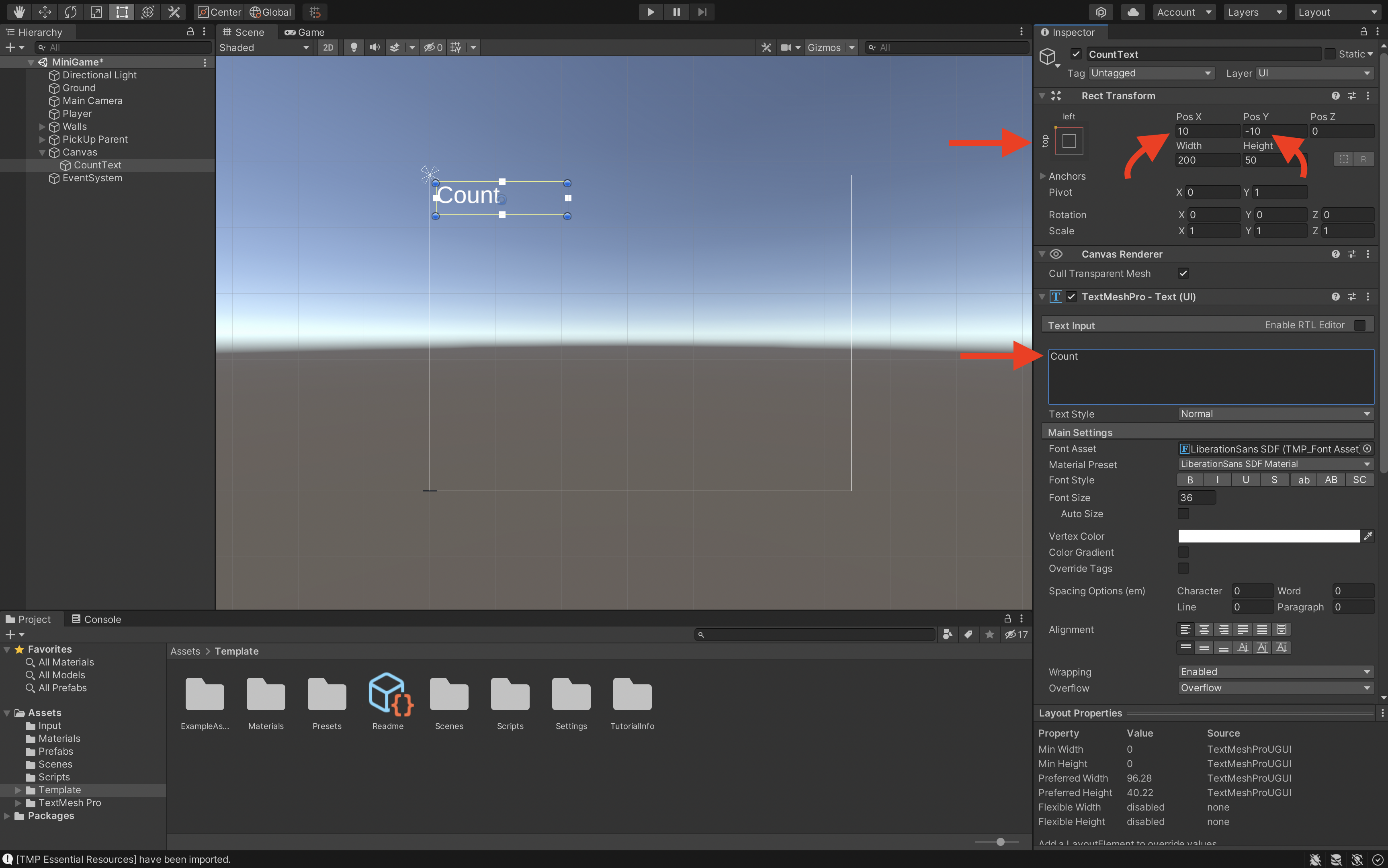The width and height of the screenshot is (1388, 868).
Task: Set horizontal alignment to center
Action: coord(1204,629)
